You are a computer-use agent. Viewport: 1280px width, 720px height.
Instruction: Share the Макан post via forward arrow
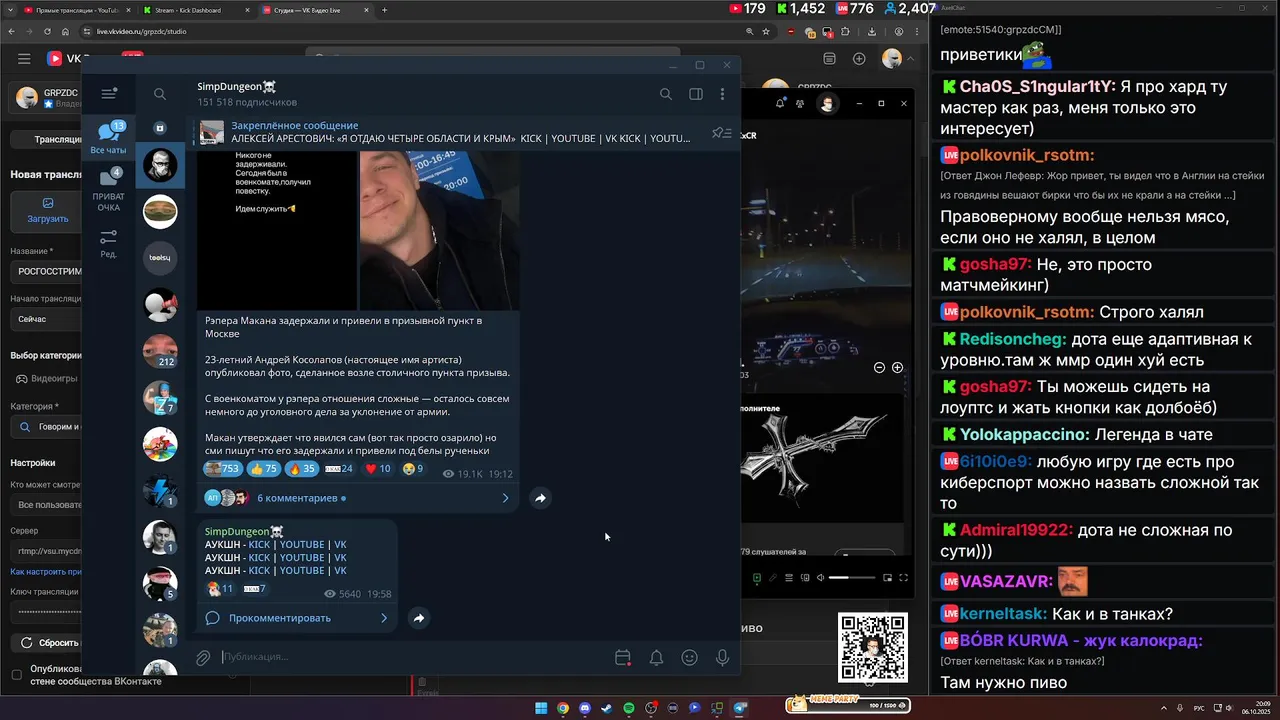[540, 498]
